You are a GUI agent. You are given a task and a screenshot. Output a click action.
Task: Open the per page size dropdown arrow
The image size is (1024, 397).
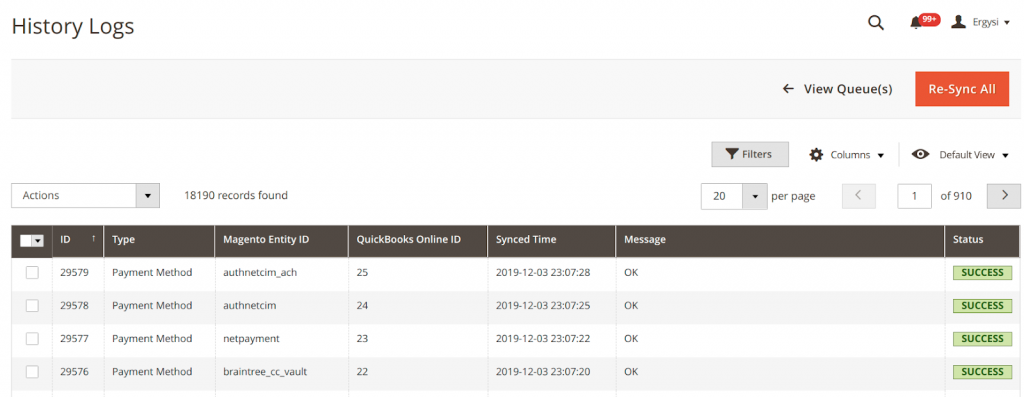pyautogui.click(x=755, y=196)
